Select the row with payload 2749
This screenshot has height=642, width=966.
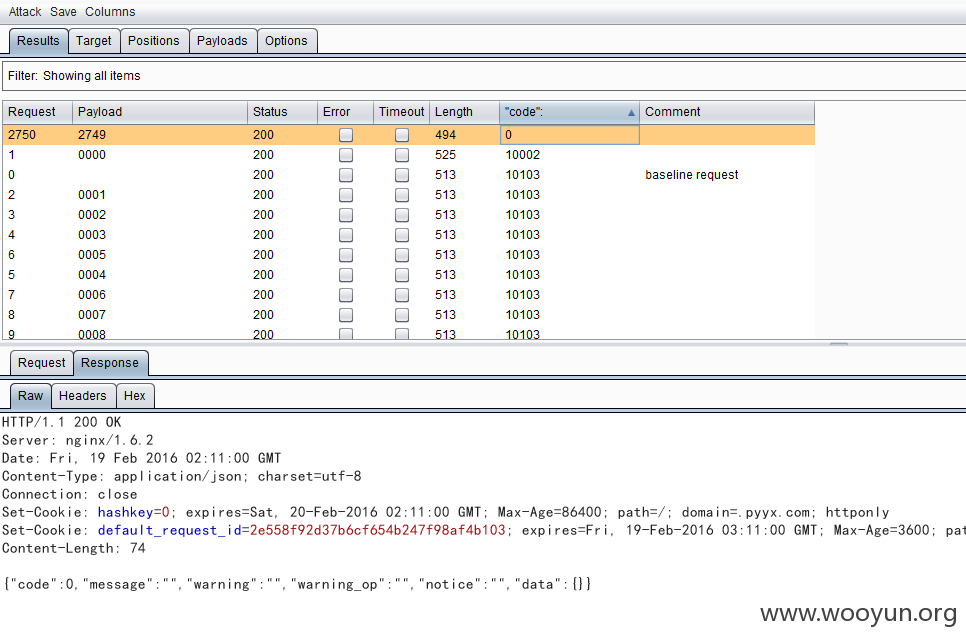[408, 135]
